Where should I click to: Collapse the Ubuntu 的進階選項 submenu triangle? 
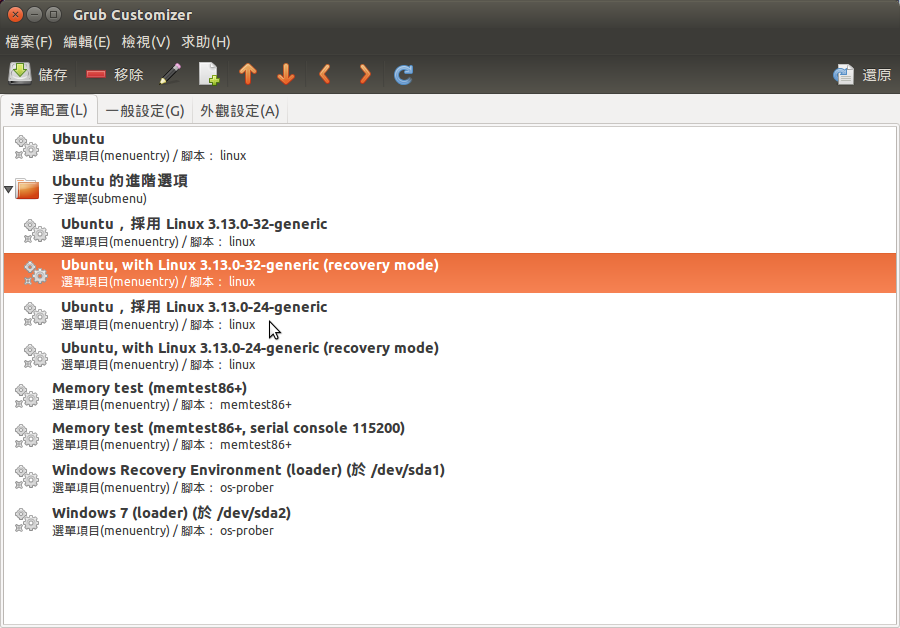pyautogui.click(x=8, y=189)
